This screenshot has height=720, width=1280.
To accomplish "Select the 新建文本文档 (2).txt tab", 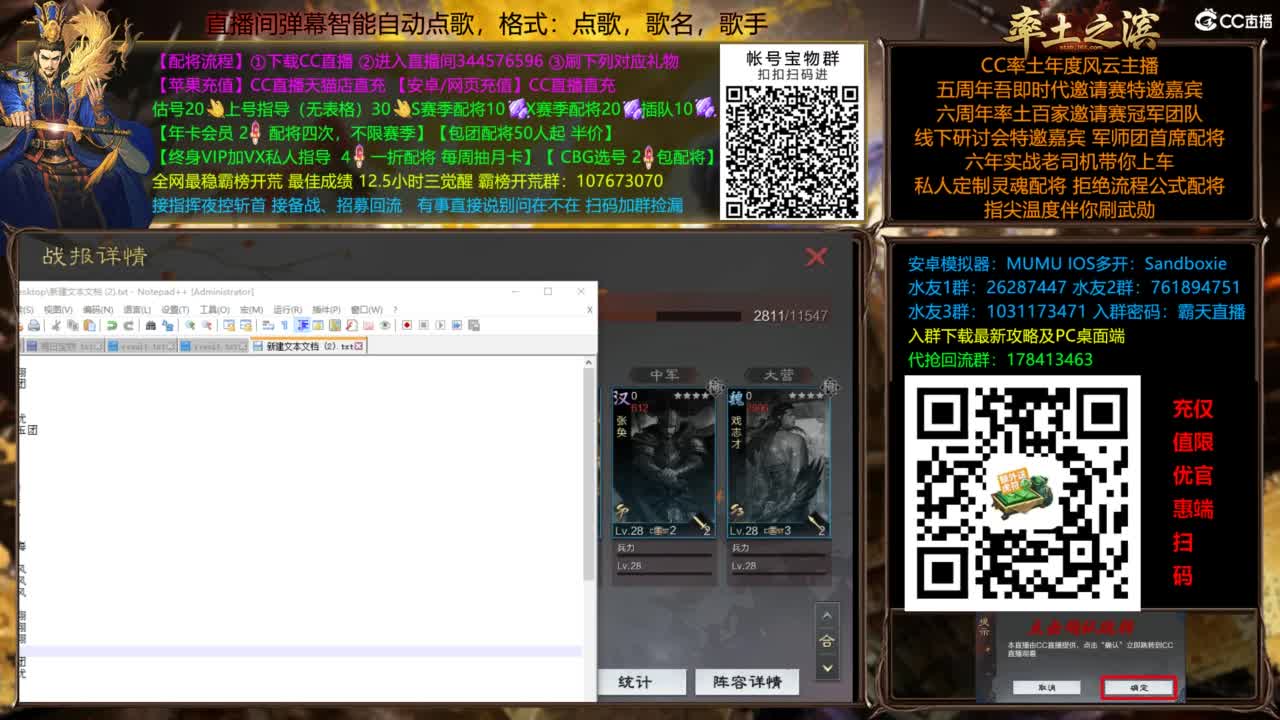I will [309, 346].
